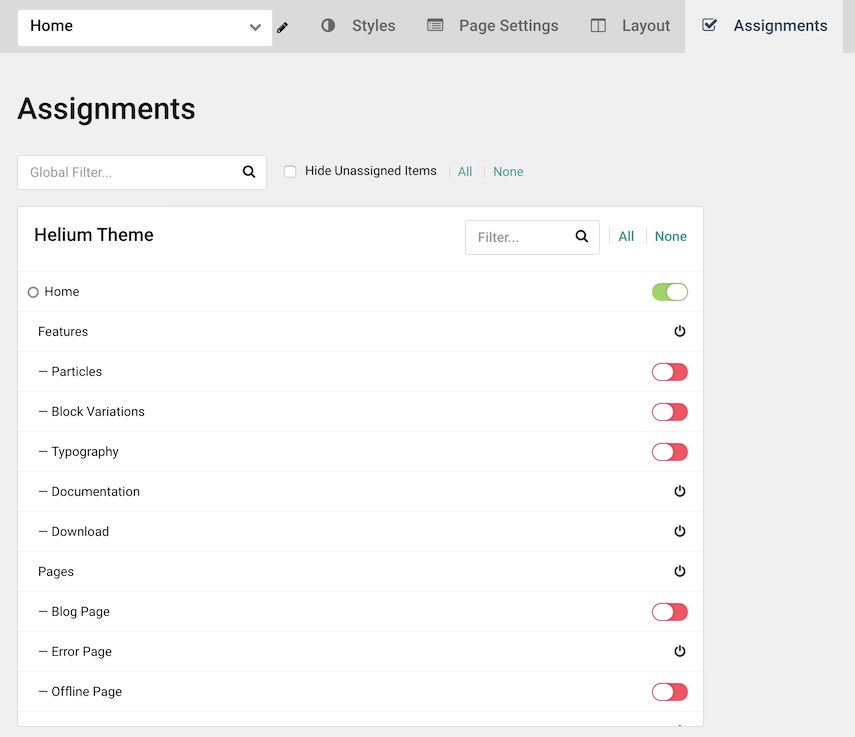Click the power icon in Download row
The width and height of the screenshot is (855, 737).
[x=680, y=531]
